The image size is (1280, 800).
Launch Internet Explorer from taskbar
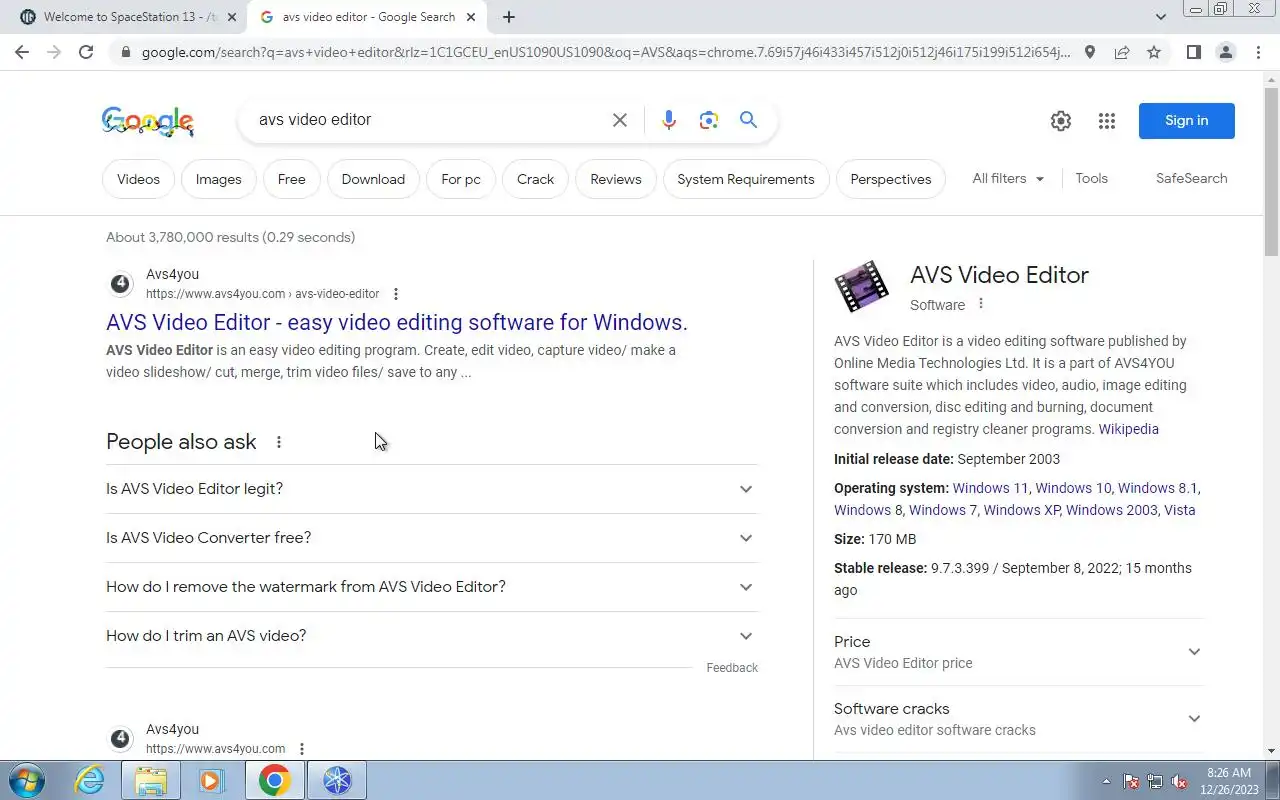coord(90,780)
